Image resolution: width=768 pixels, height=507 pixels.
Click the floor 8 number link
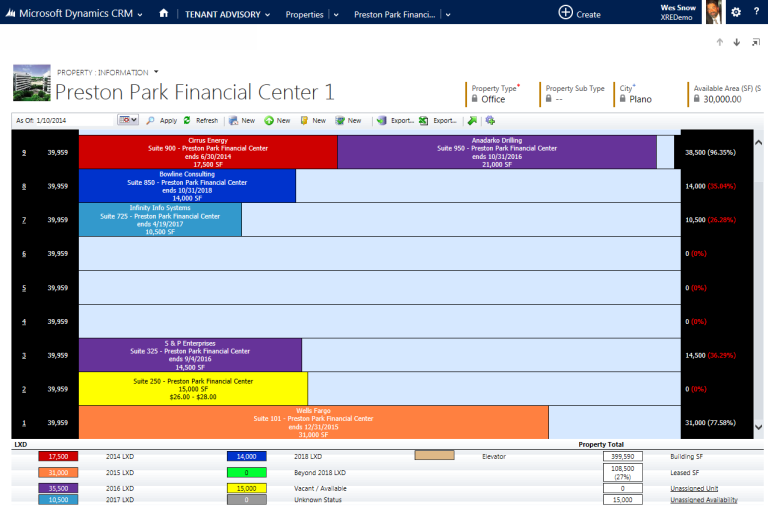[x=24, y=187]
